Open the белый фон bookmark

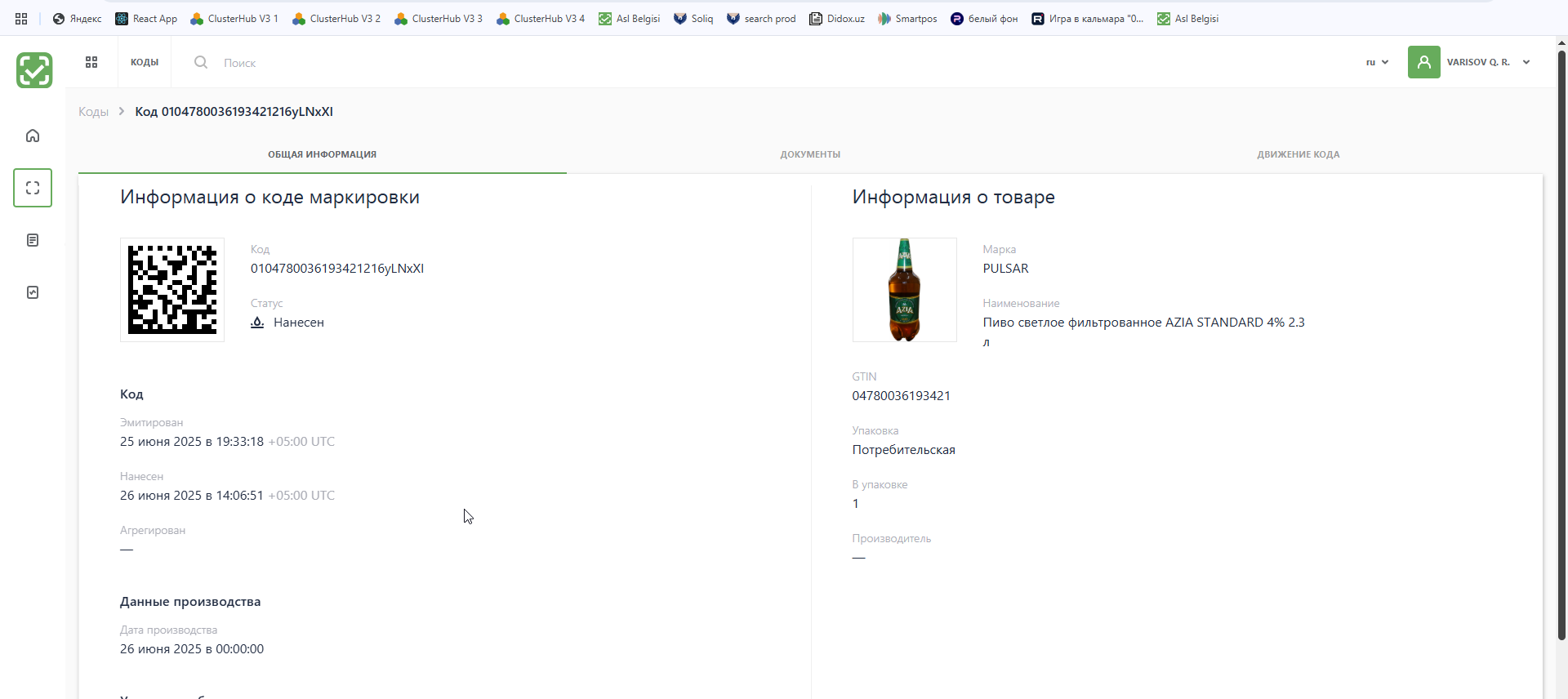click(x=984, y=19)
